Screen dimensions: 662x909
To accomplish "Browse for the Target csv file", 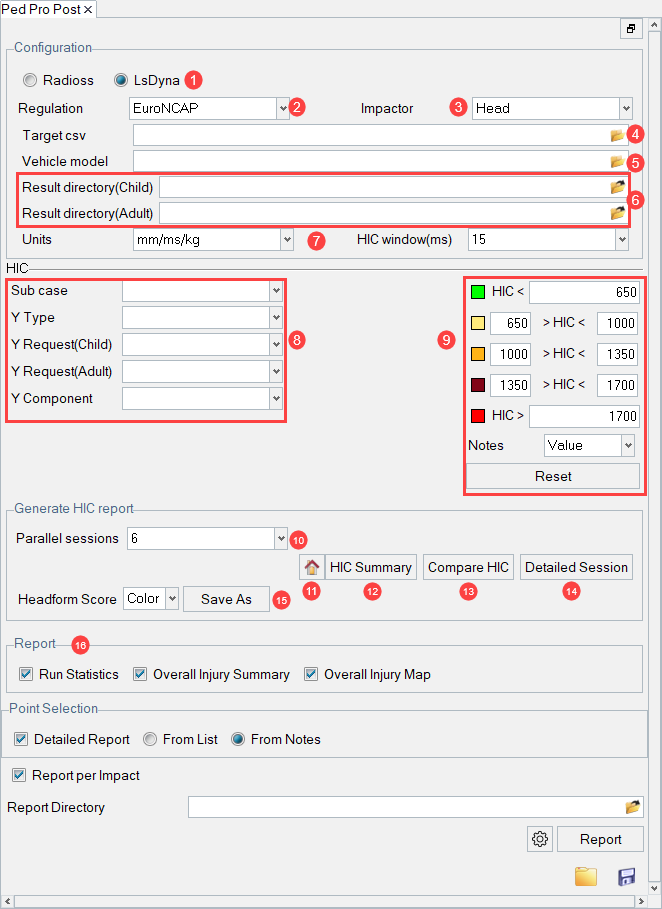I will (x=617, y=135).
